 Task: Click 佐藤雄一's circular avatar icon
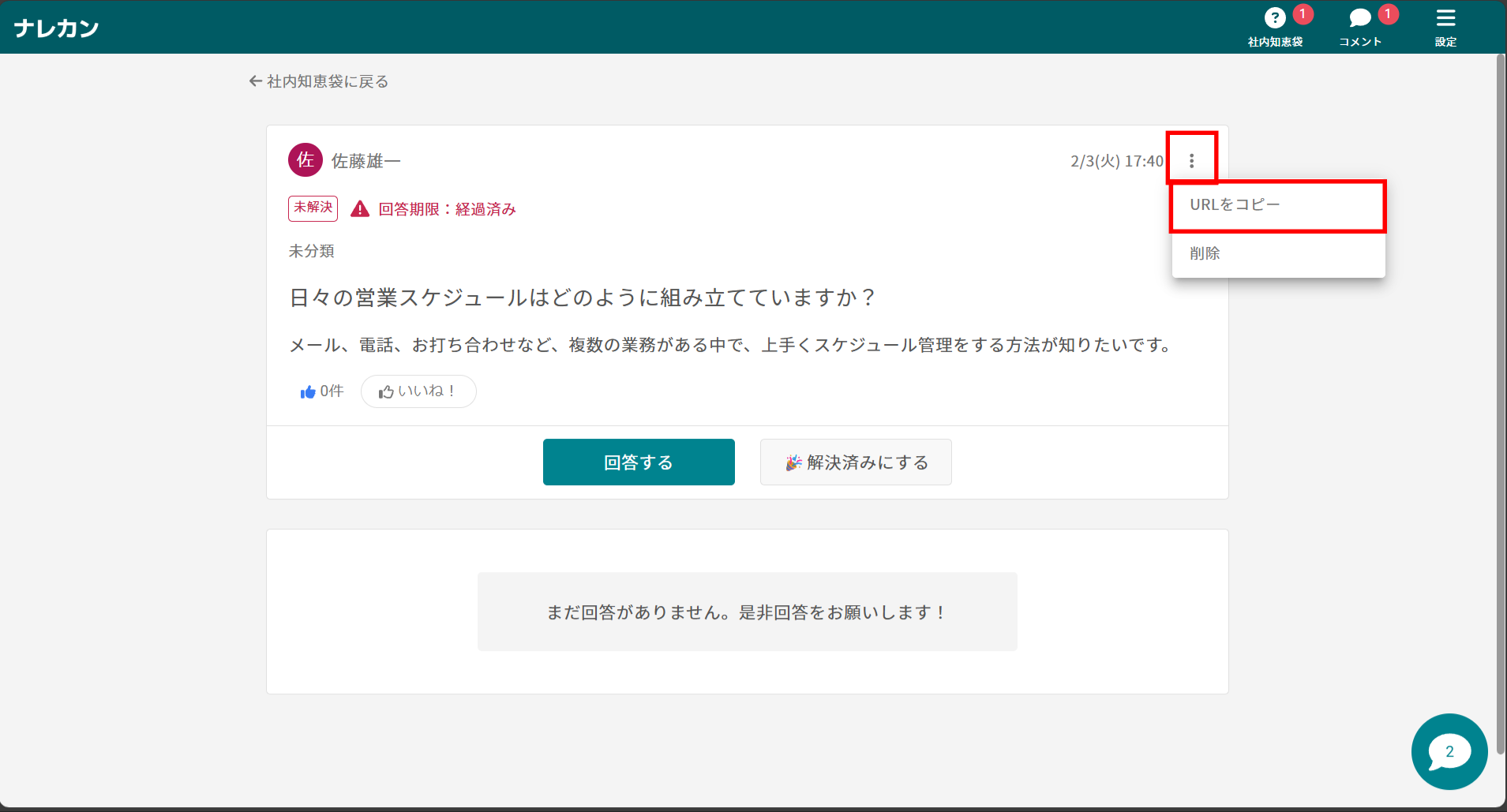point(306,159)
